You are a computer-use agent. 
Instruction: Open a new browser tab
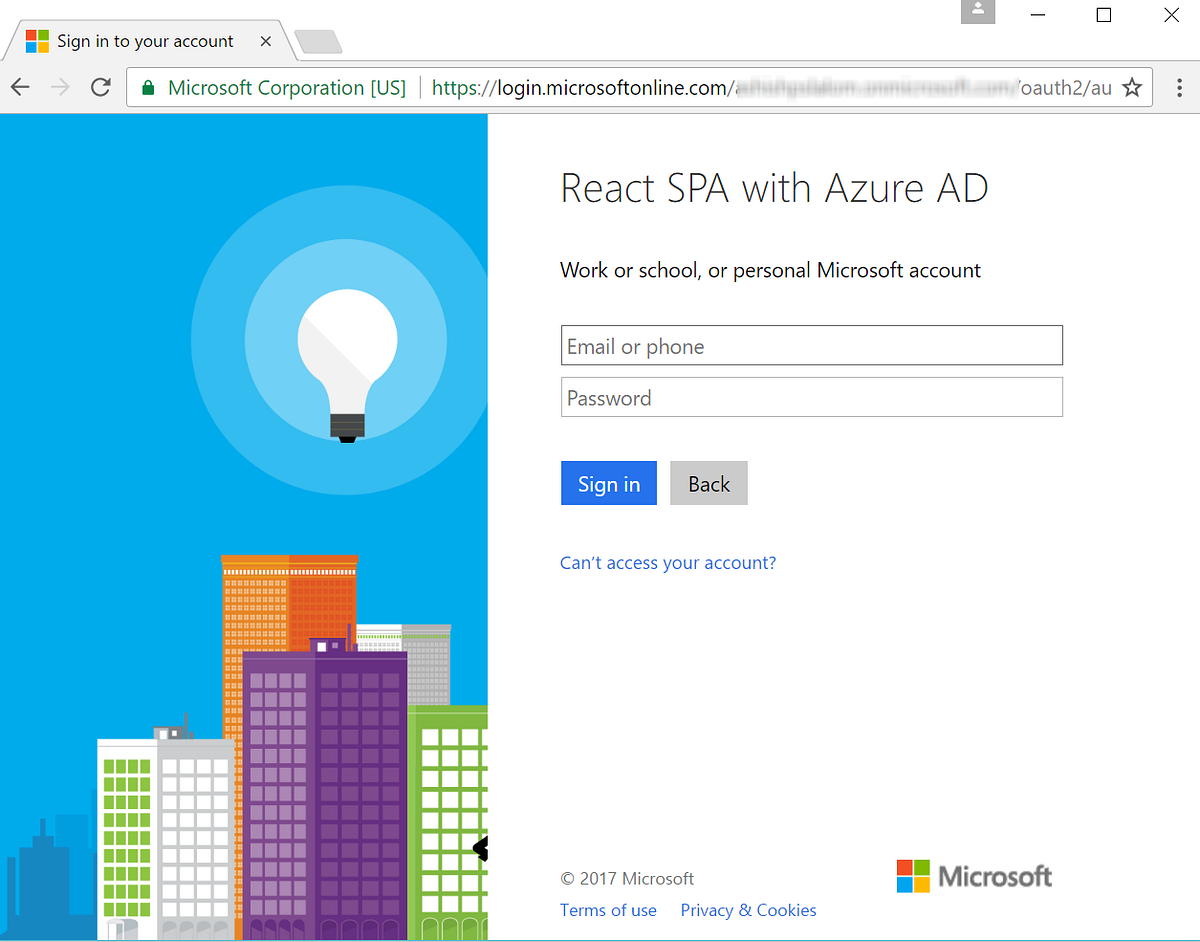[x=317, y=41]
